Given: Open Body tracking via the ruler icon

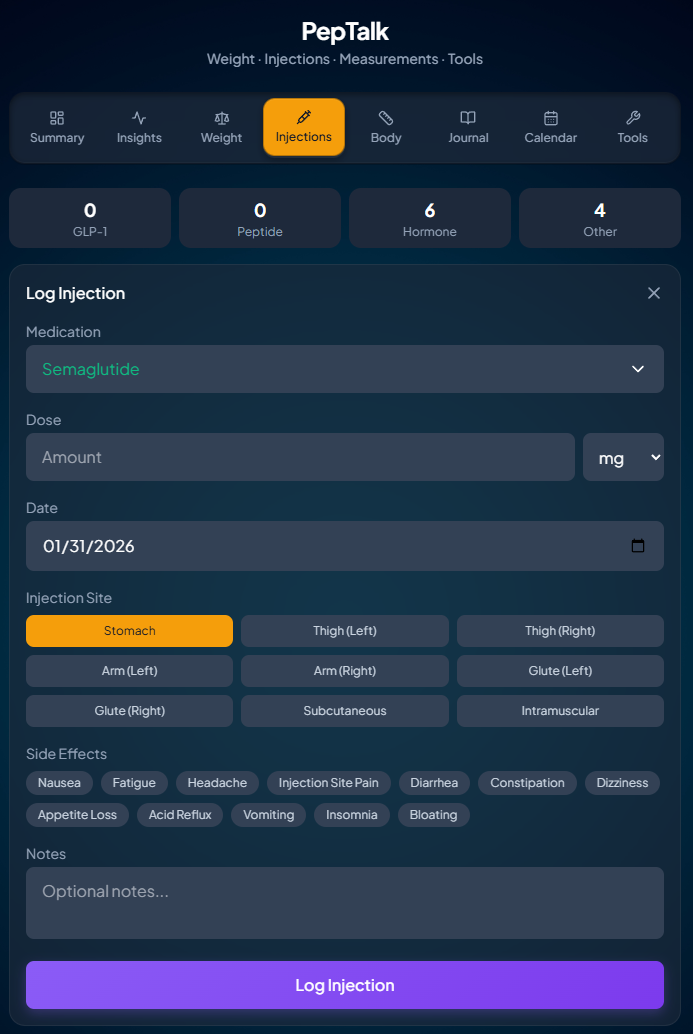Looking at the screenshot, I should tap(385, 116).
